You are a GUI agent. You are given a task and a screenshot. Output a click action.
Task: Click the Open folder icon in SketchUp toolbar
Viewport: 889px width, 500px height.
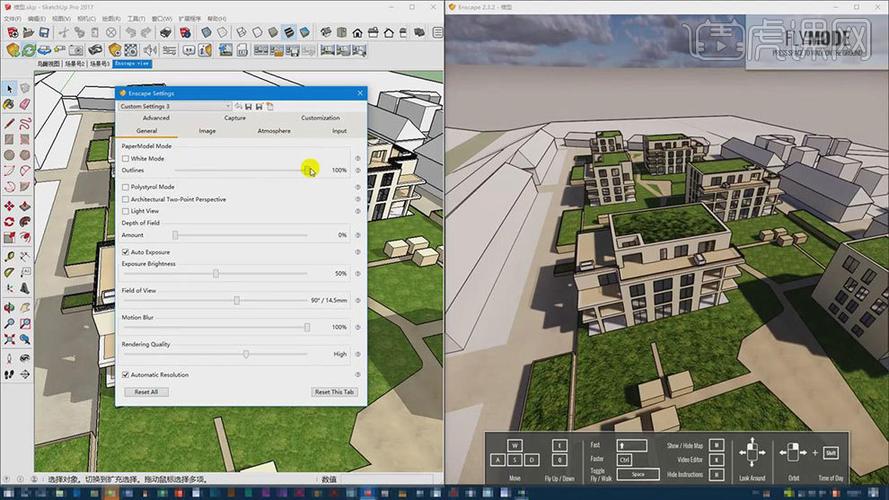[28, 33]
